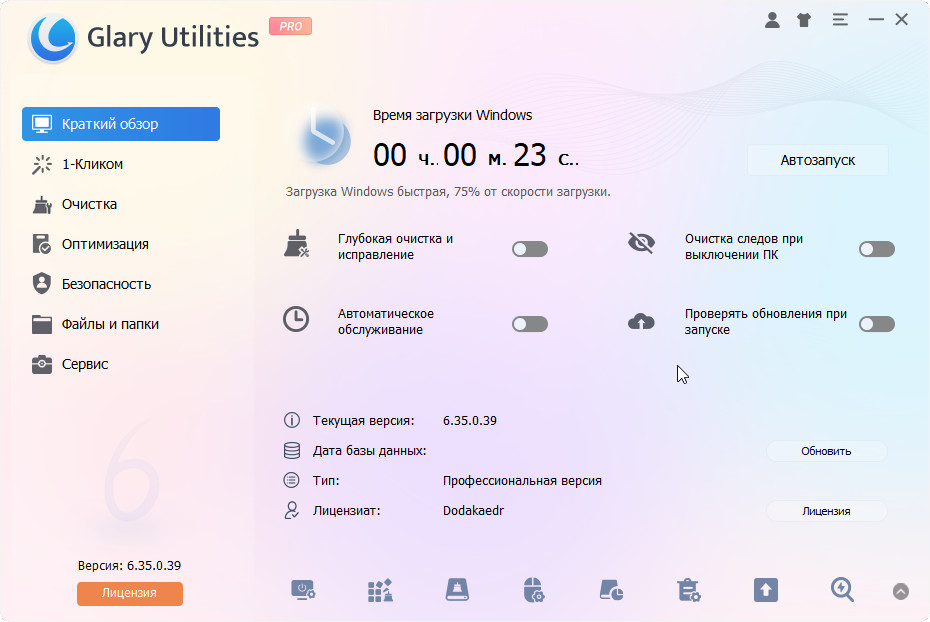Click the Автозапуск button
930x622 pixels.
(x=817, y=160)
